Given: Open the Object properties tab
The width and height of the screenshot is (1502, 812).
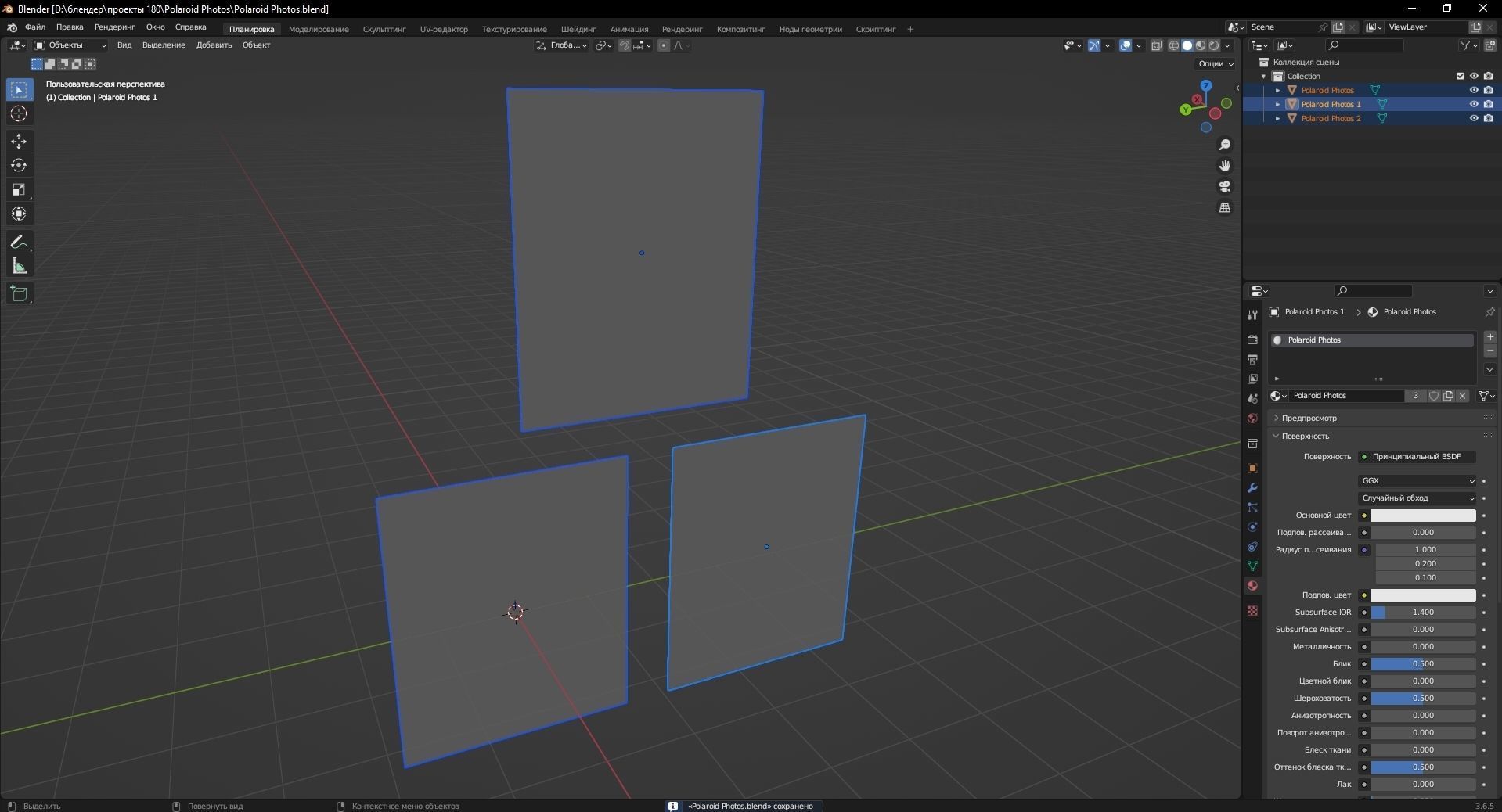Looking at the screenshot, I should pos(1252,469).
